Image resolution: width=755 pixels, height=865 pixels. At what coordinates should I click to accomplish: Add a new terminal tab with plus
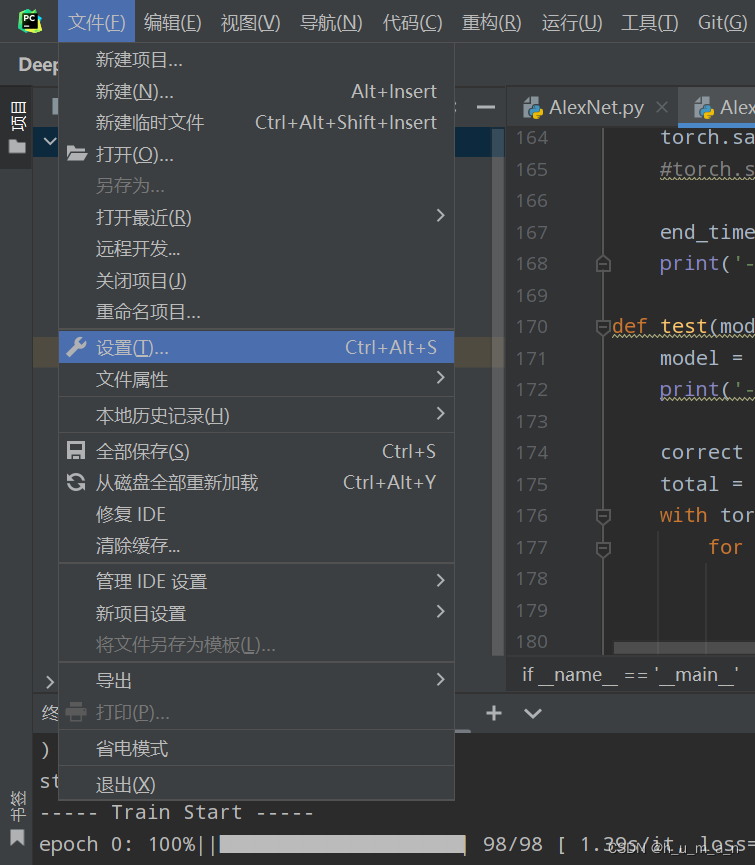coord(494,713)
